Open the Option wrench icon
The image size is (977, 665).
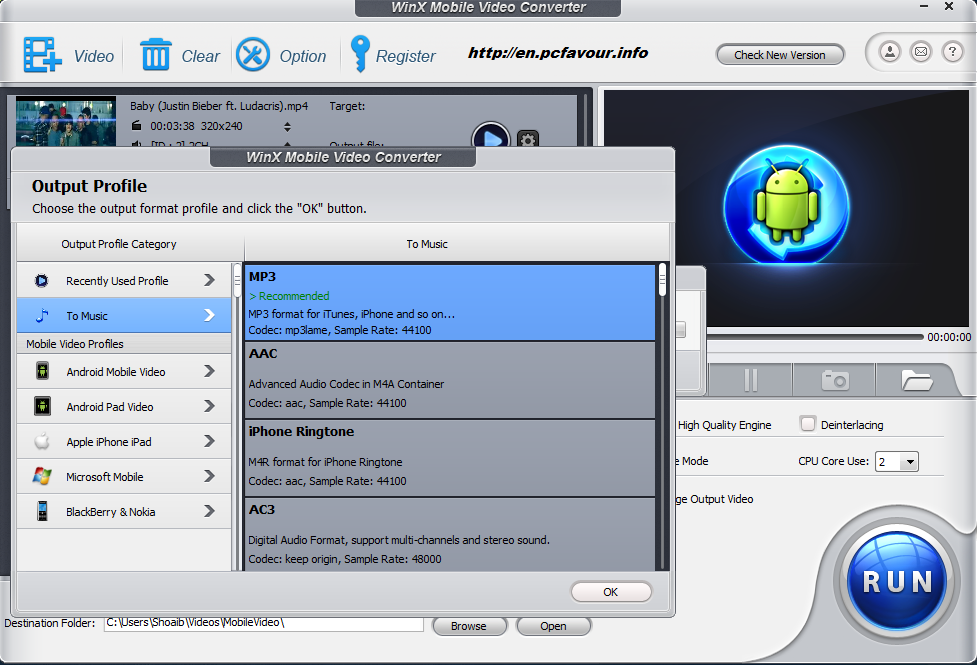252,55
